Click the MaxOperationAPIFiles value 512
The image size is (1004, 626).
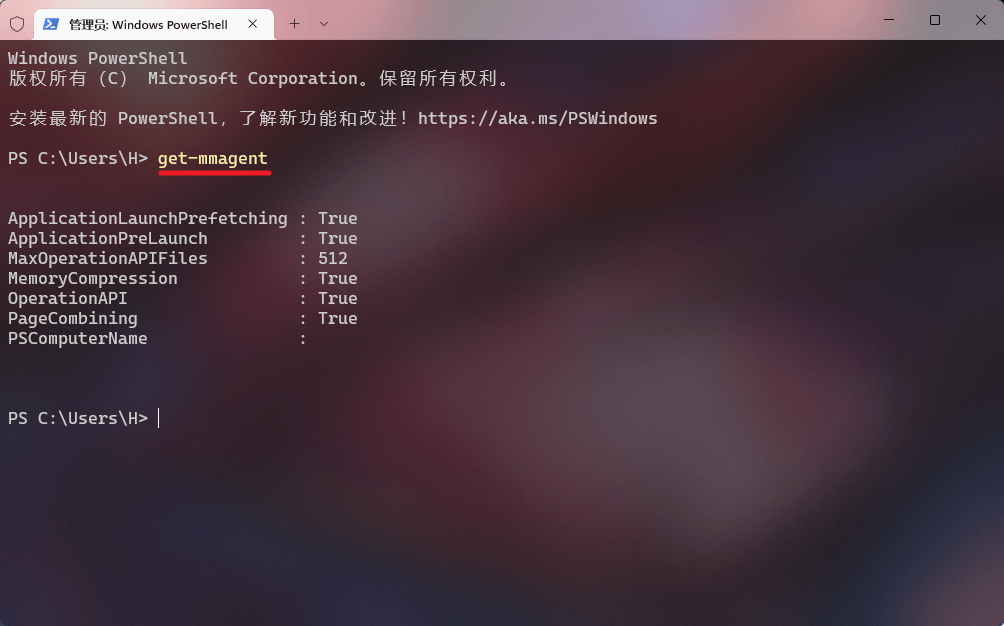point(333,259)
